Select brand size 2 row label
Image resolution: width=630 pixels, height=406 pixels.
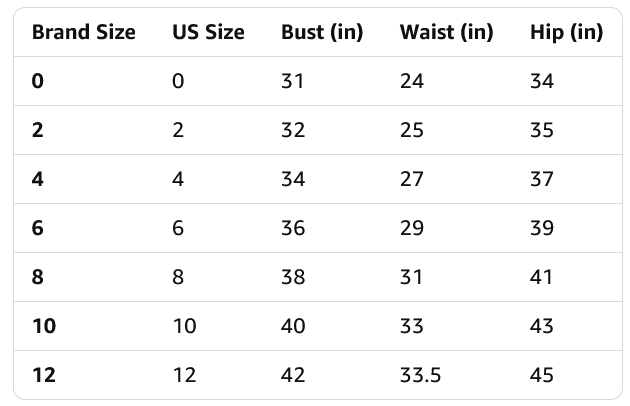coord(38,130)
